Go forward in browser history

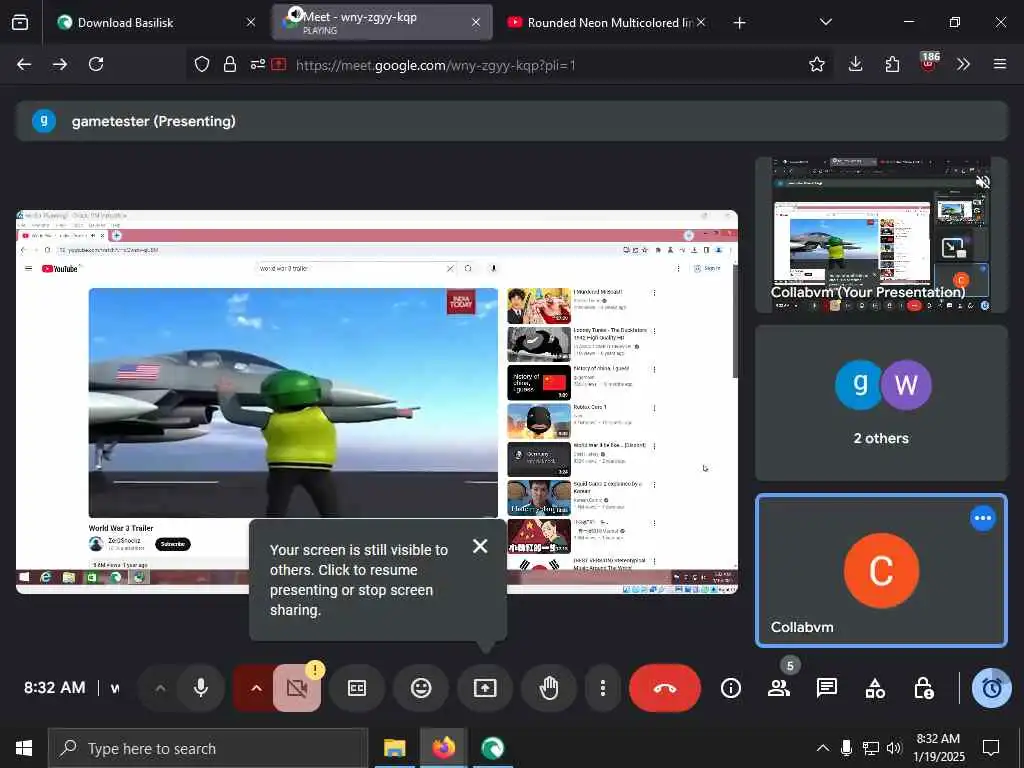(x=60, y=64)
